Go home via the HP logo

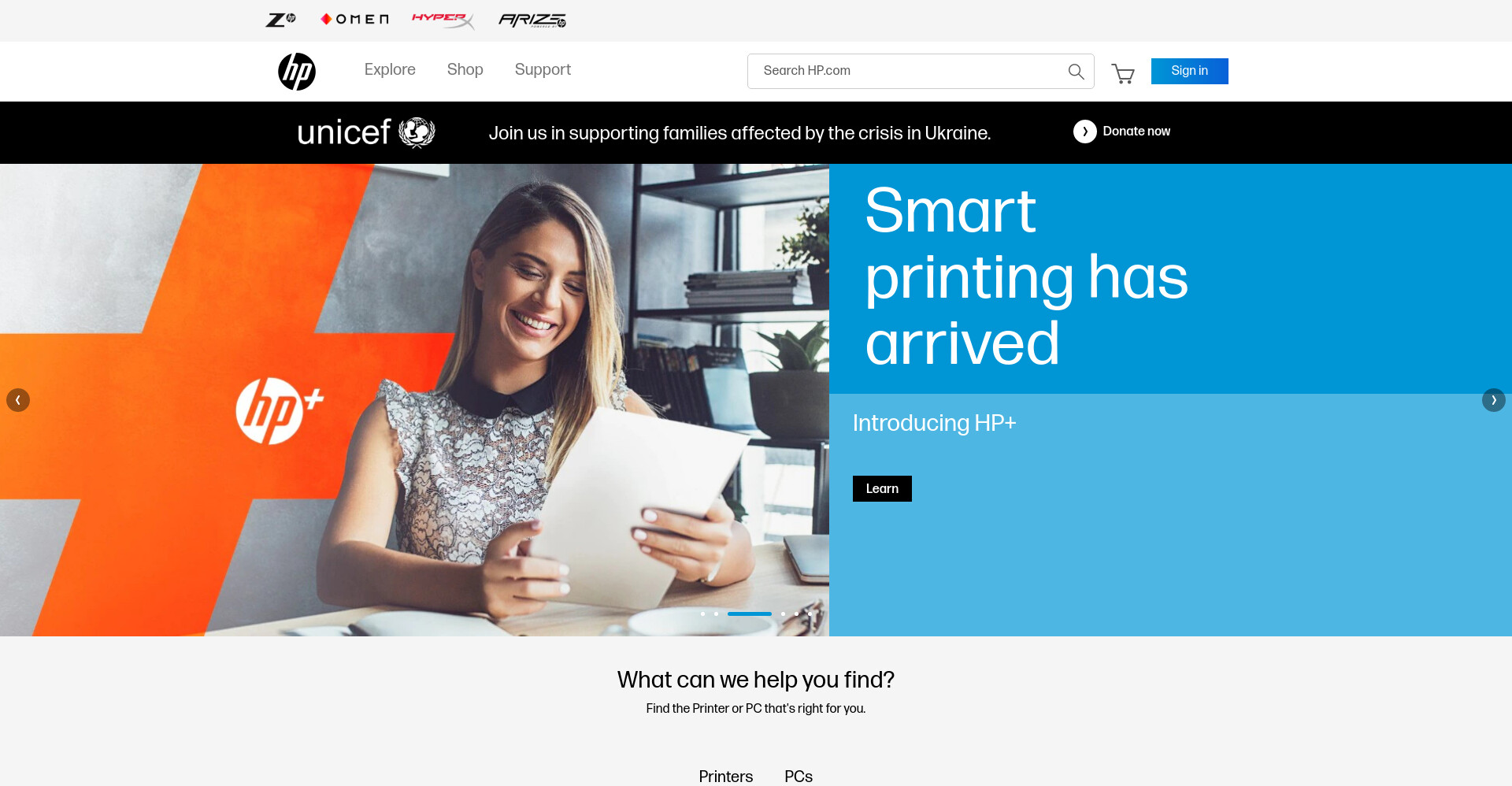tap(297, 72)
